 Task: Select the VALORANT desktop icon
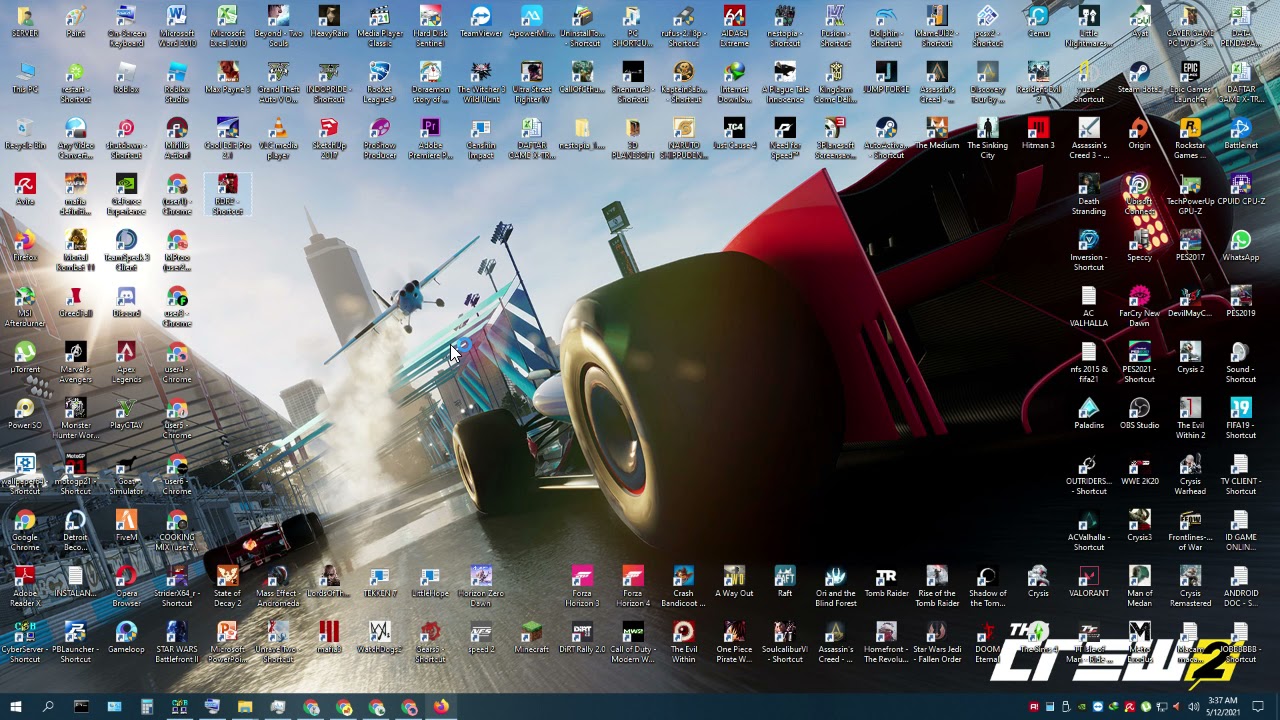click(1089, 583)
